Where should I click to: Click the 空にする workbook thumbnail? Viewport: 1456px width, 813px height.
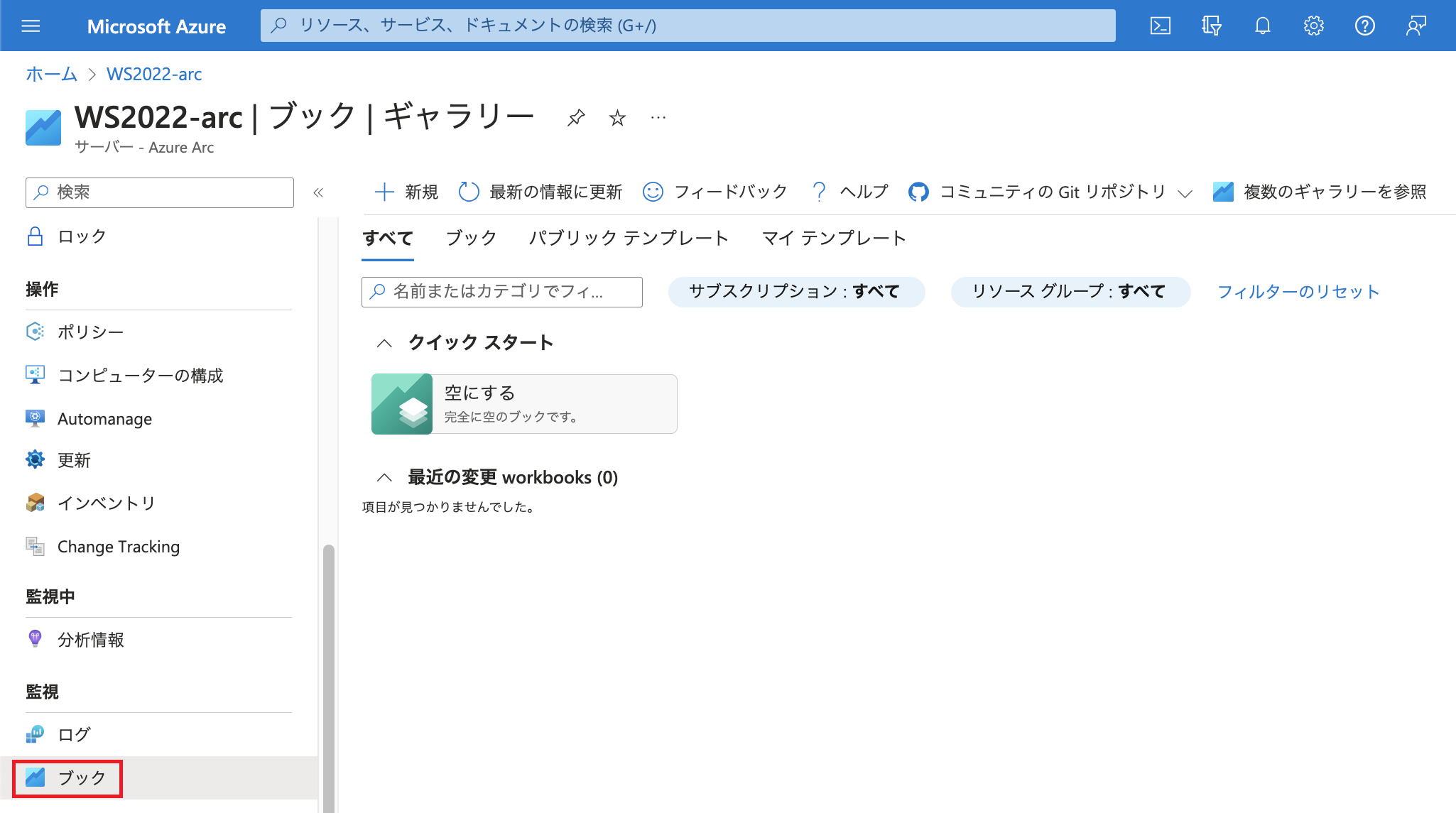coord(402,404)
